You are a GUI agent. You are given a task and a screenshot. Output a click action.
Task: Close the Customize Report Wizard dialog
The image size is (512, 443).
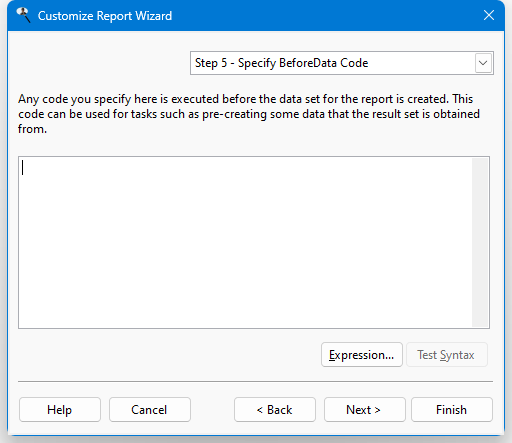[x=489, y=15]
